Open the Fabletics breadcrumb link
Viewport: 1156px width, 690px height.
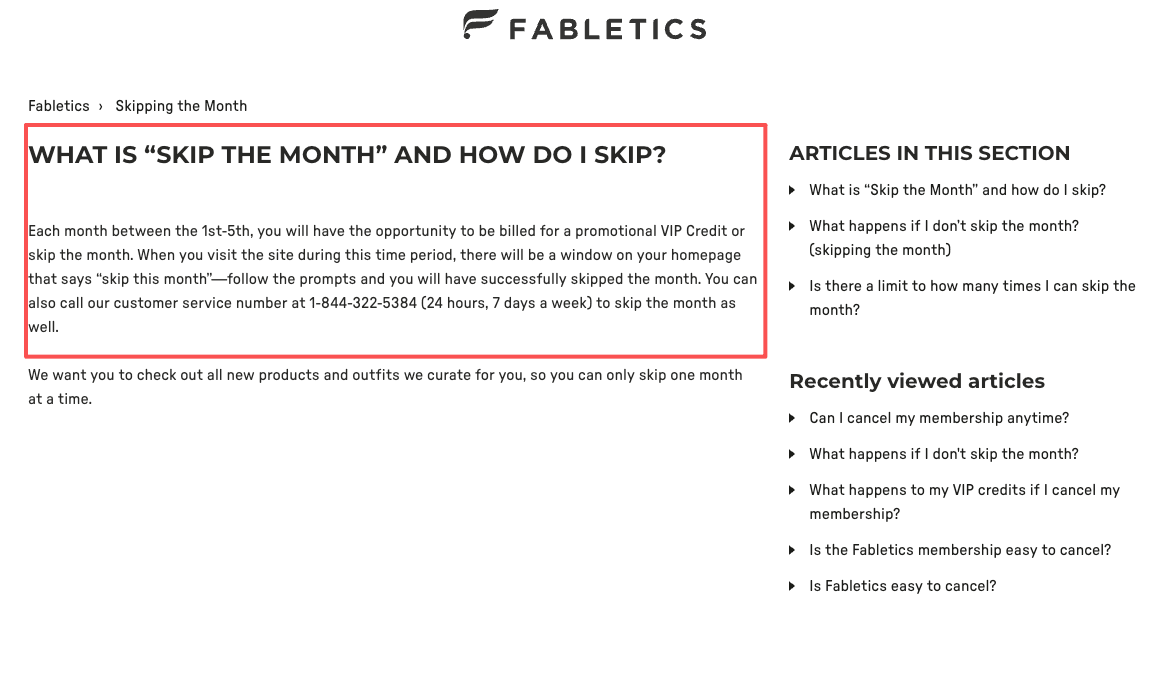click(x=59, y=106)
